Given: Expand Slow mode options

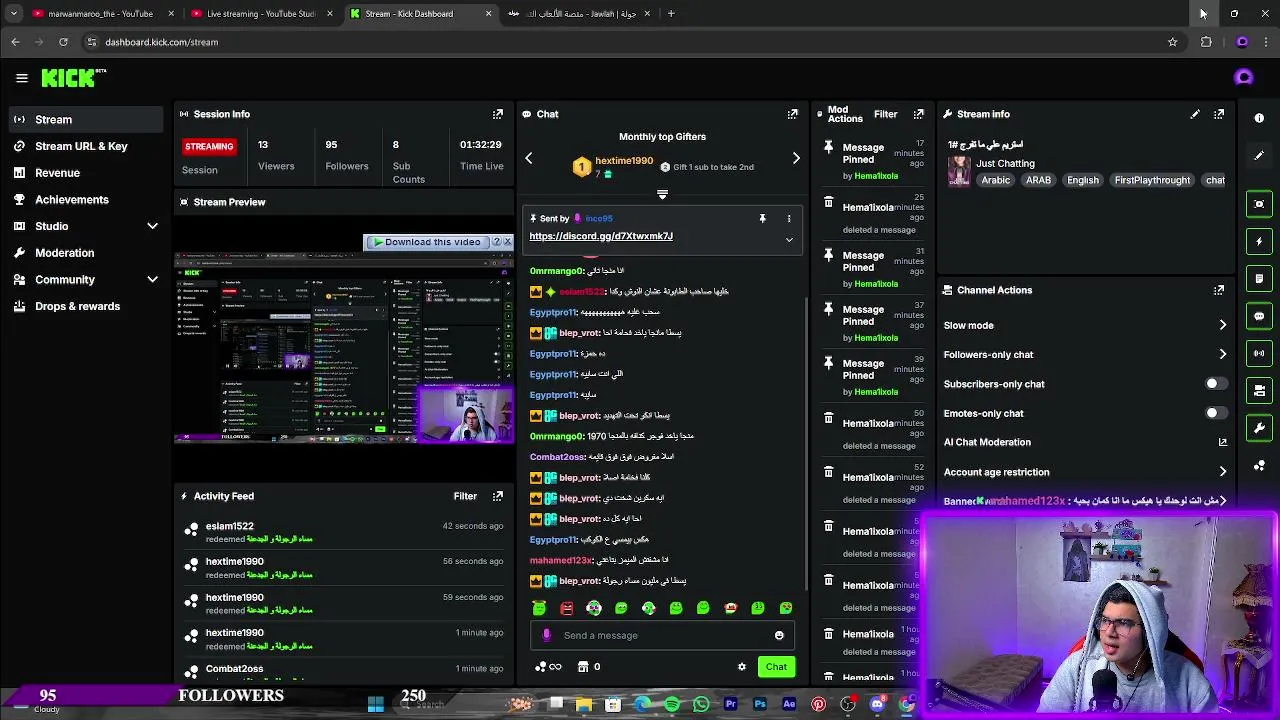Looking at the screenshot, I should click(x=1222, y=325).
